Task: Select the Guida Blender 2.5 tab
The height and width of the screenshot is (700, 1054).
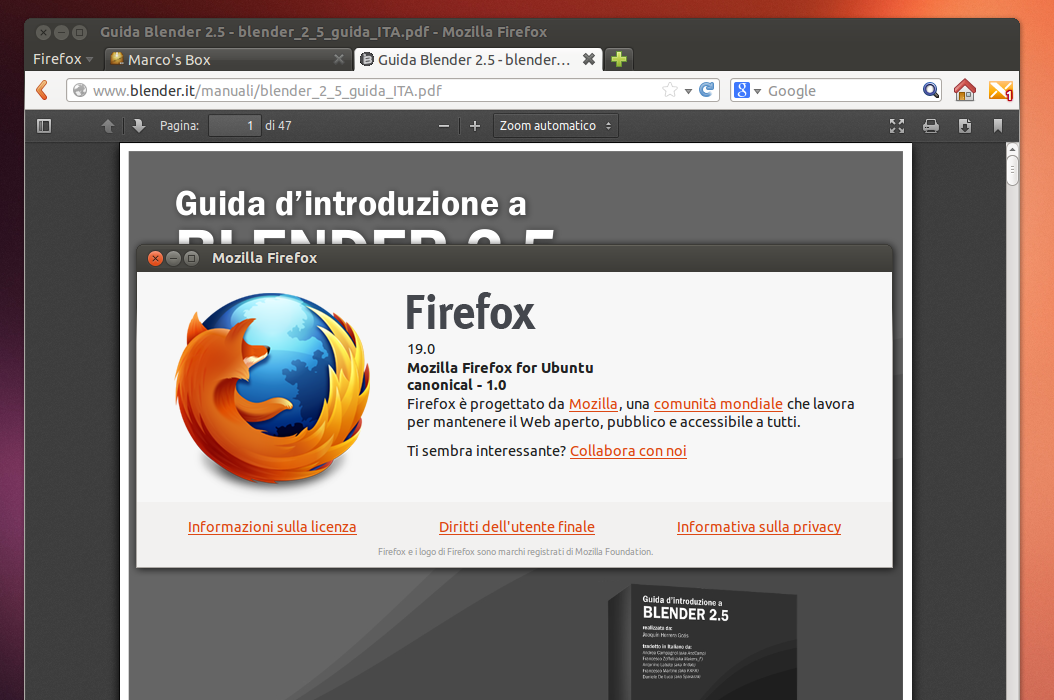Action: click(x=477, y=59)
